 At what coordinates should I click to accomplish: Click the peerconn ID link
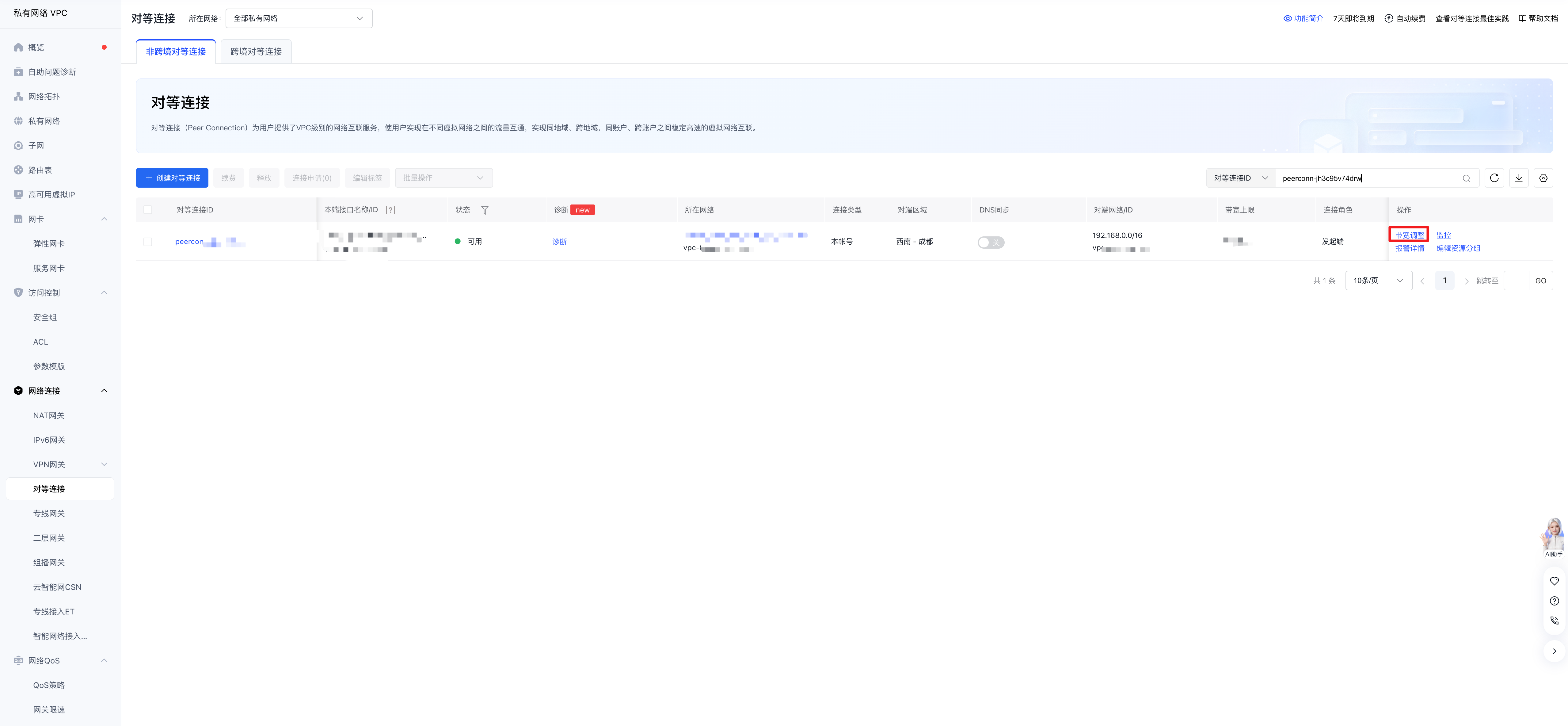pos(210,242)
